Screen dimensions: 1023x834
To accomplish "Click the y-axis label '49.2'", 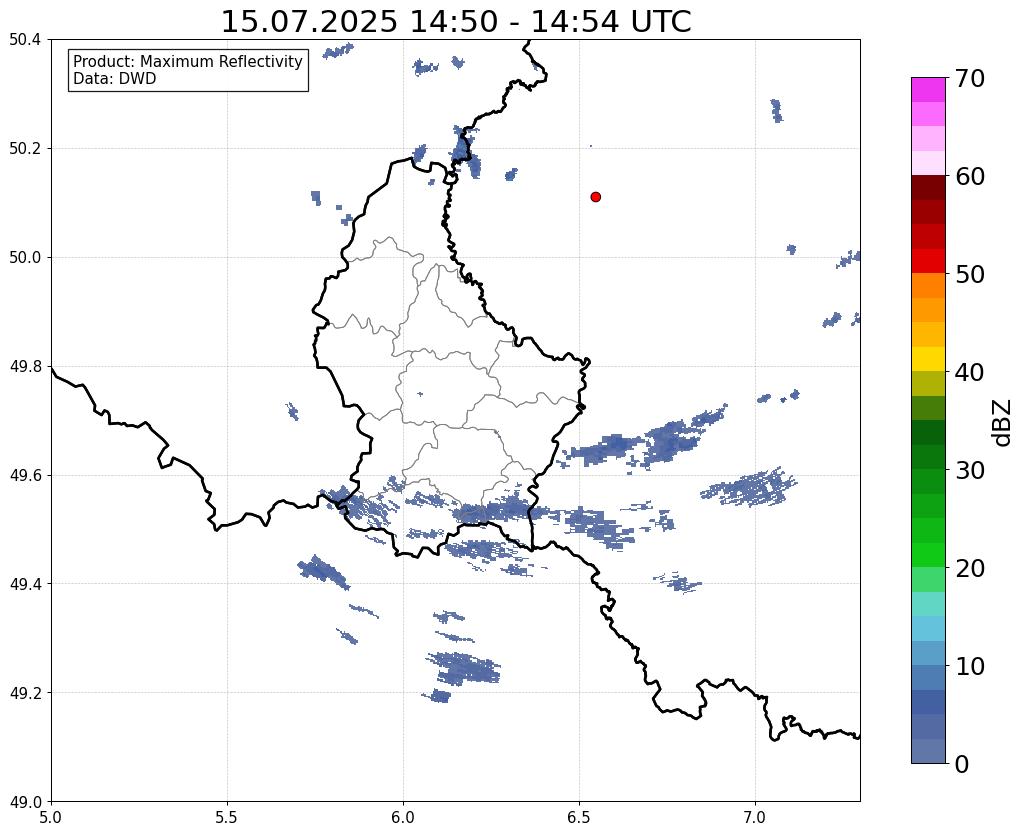I will (x=25, y=693).
